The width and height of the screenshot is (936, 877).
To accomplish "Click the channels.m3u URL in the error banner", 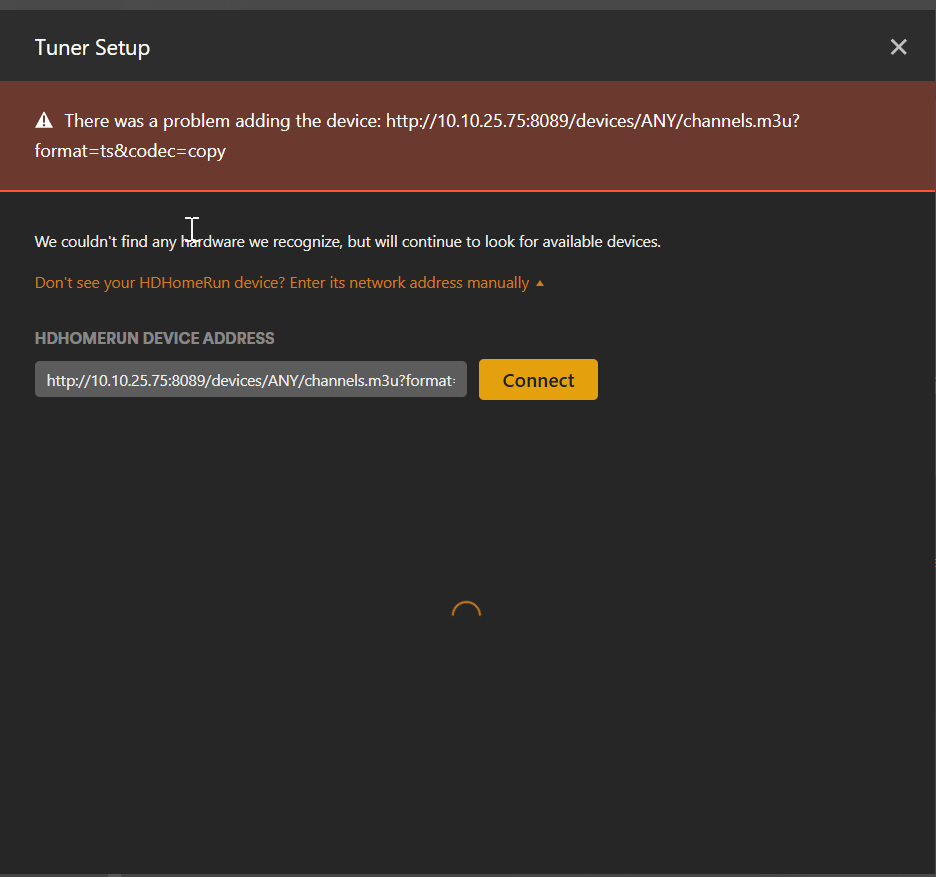I will point(592,121).
